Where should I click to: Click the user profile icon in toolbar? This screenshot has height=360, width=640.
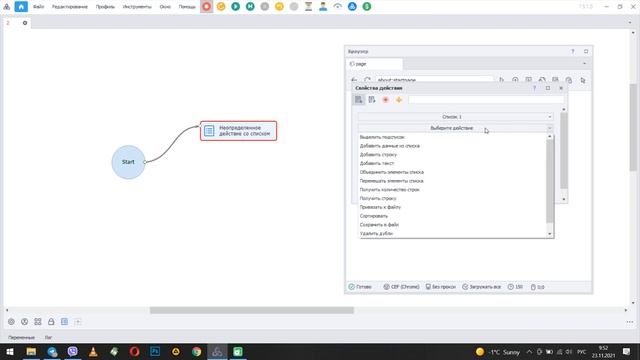pyautogui.click(x=323, y=7)
